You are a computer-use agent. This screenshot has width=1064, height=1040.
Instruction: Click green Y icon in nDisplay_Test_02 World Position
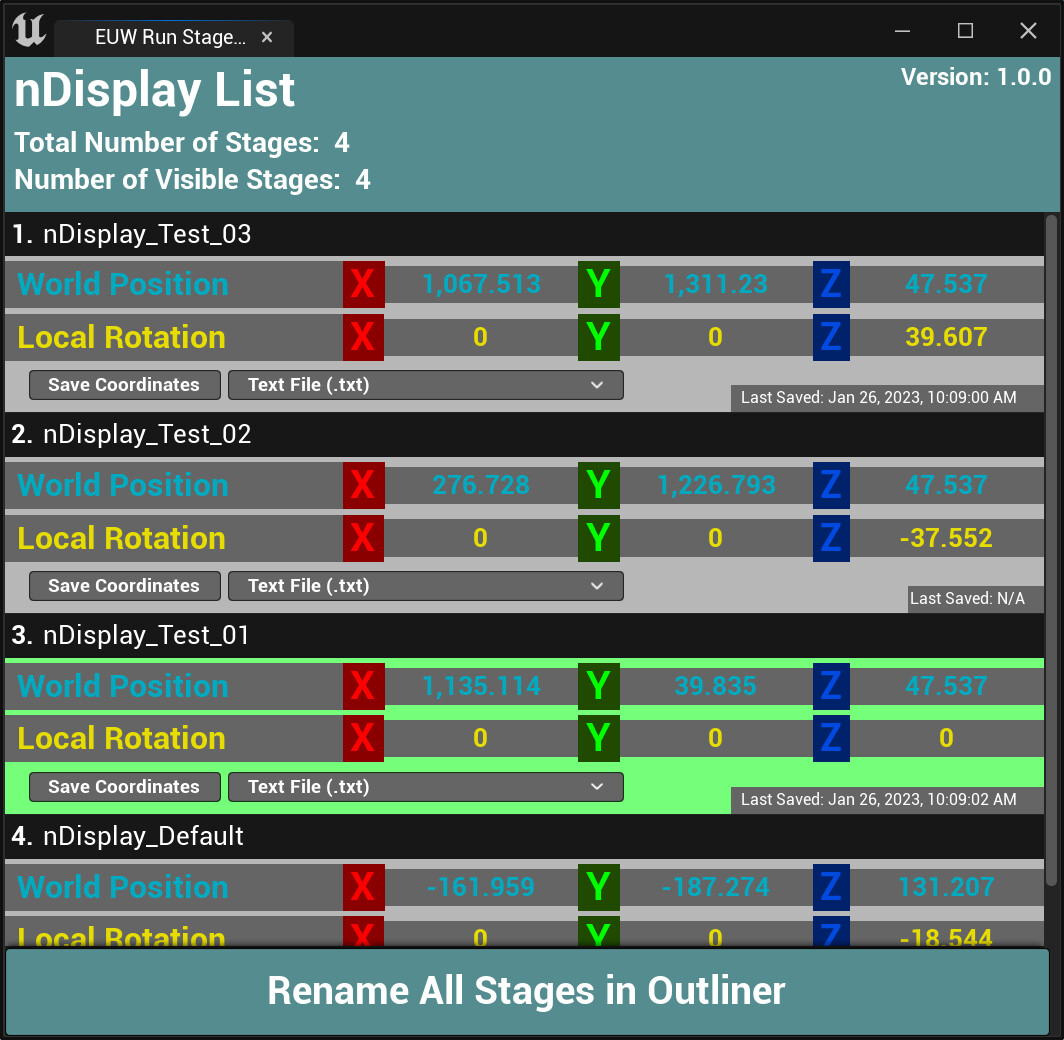coord(598,485)
